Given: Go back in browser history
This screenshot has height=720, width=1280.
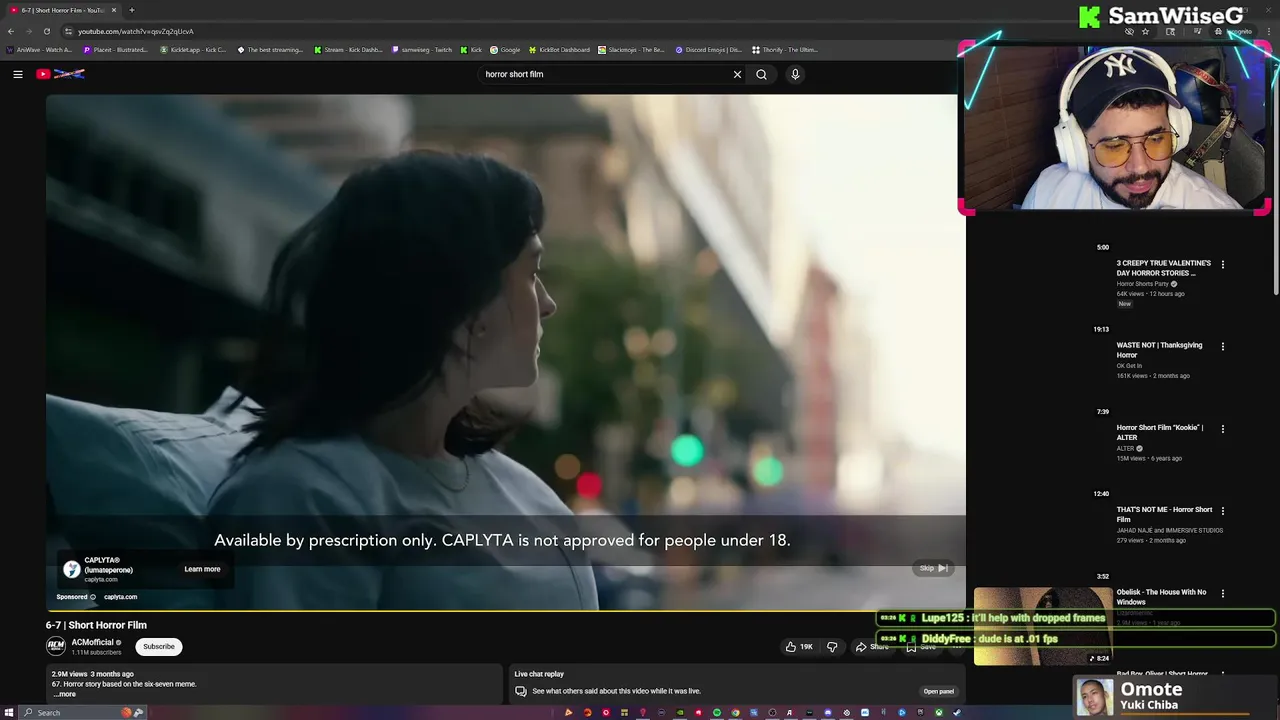Looking at the screenshot, I should pyautogui.click(x=10, y=31).
